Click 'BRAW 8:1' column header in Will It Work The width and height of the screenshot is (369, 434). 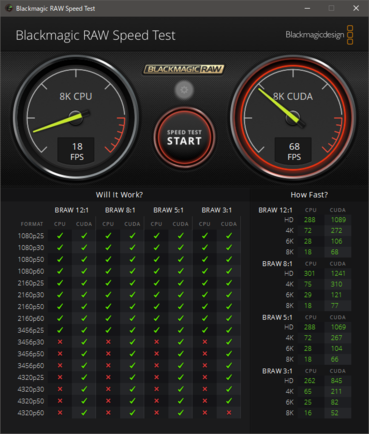coord(120,210)
